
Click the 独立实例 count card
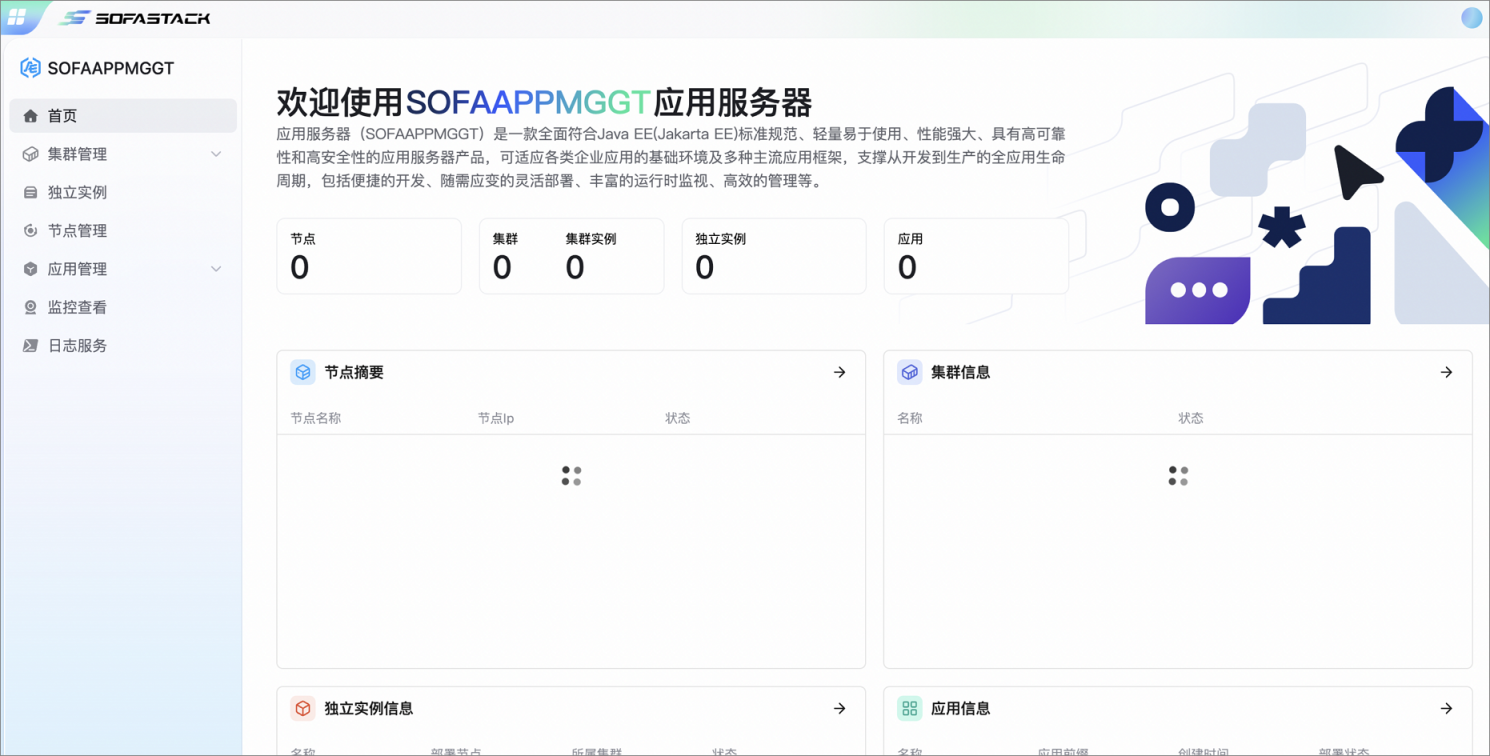[x=774, y=256]
